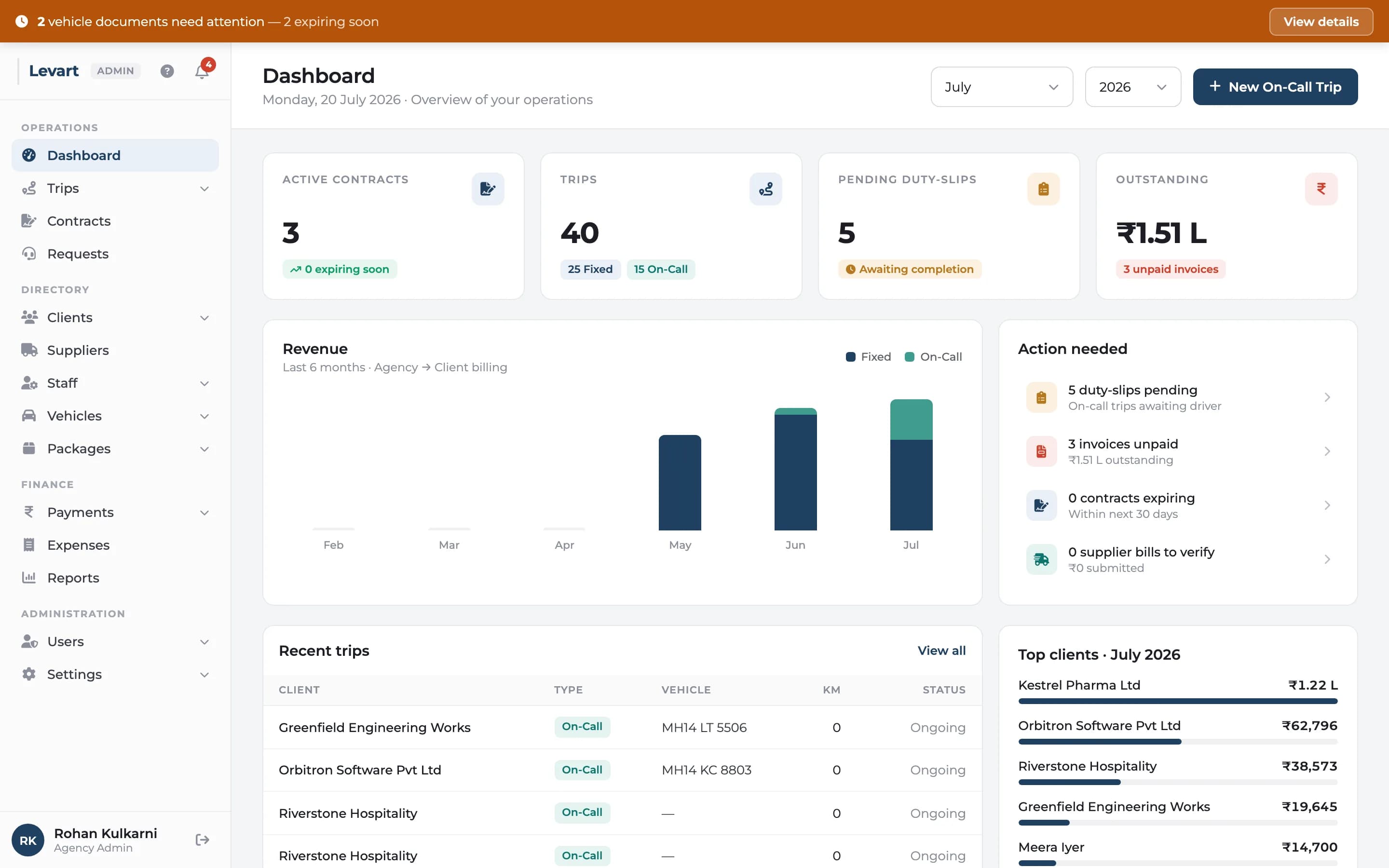Open notifications bell with 4 badge
The image size is (1389, 868).
[x=202, y=71]
